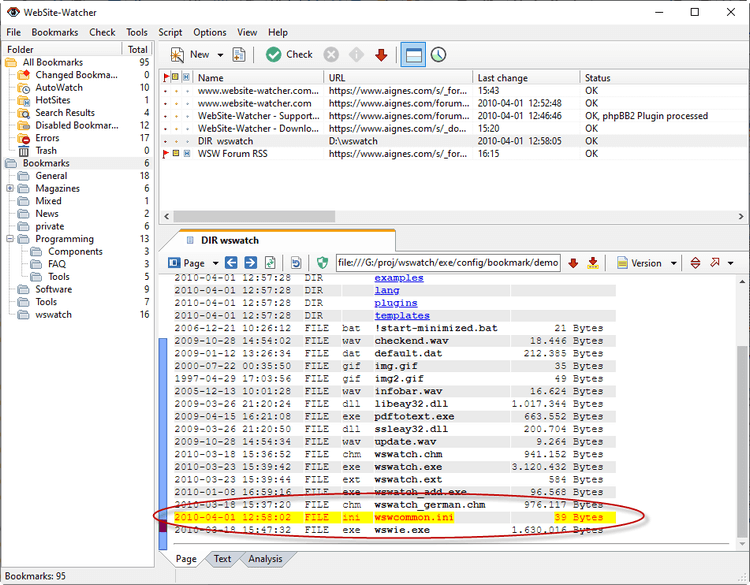
Task: Open the AutoWatch clock icon in toolbar
Action: coord(438,55)
